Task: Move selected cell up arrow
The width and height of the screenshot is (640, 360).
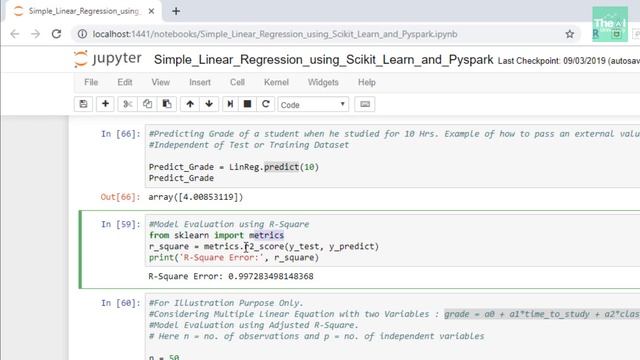Action: click(190, 104)
